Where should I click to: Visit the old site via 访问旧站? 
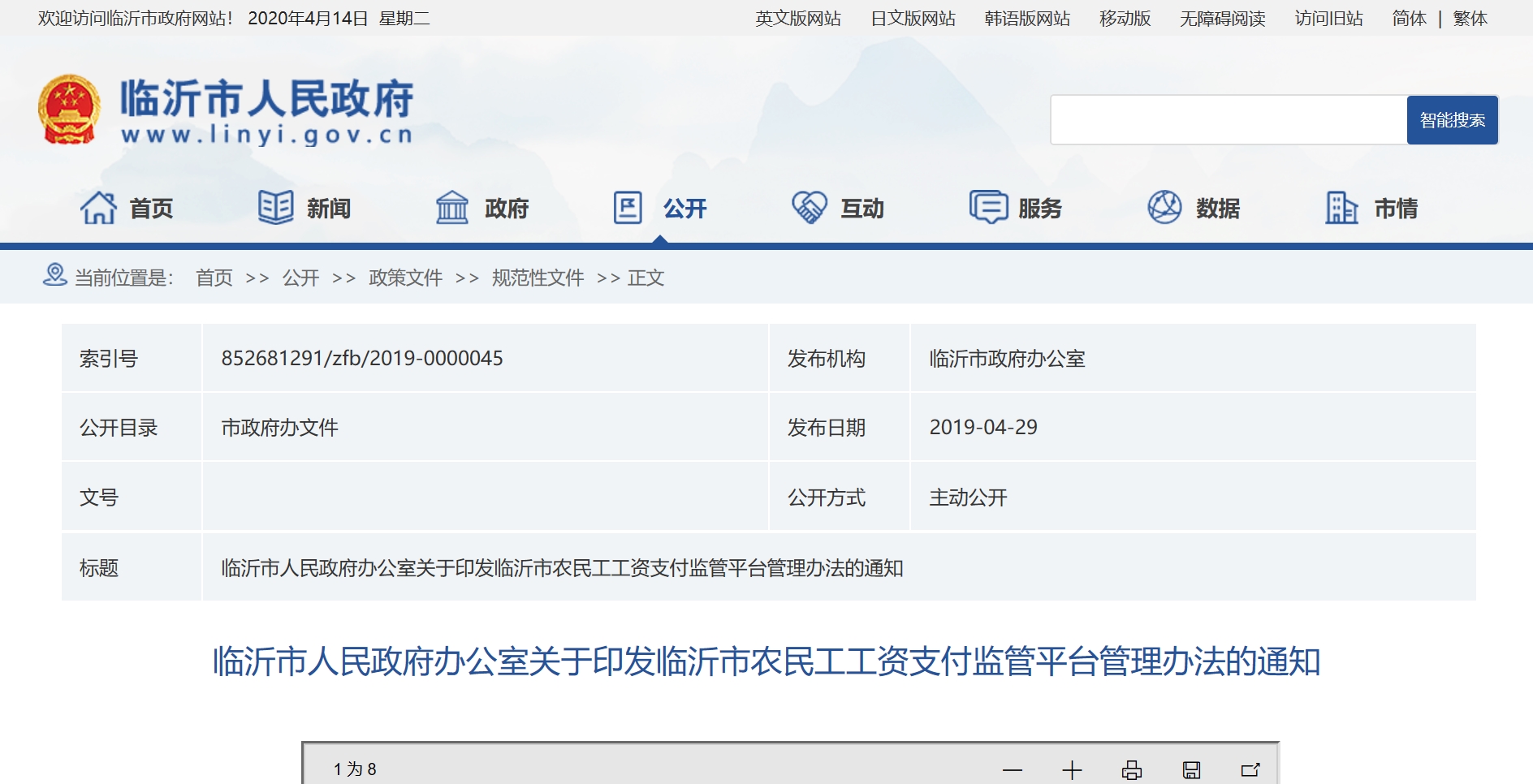[x=1329, y=19]
